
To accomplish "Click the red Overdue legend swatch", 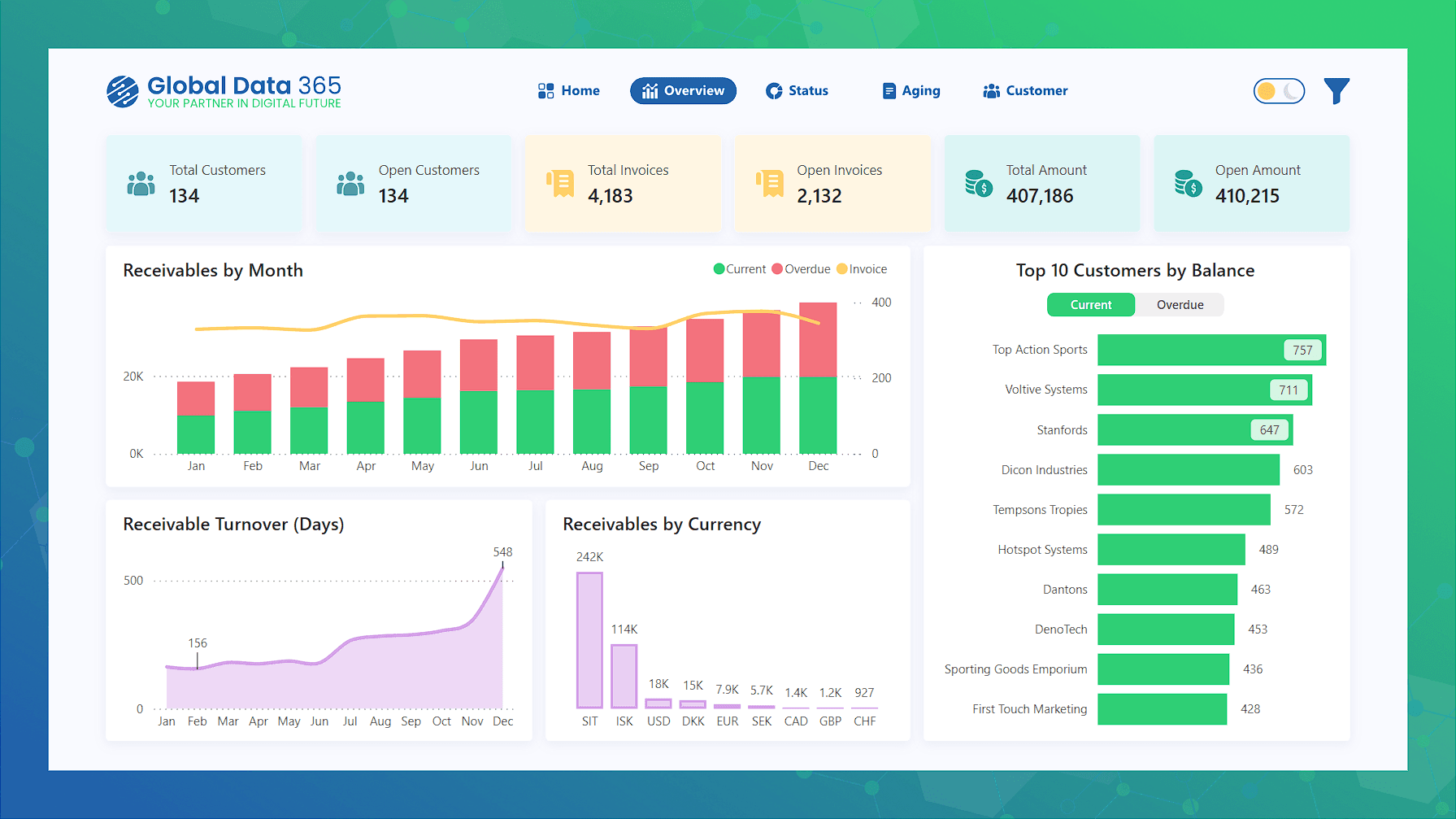I will (x=777, y=269).
